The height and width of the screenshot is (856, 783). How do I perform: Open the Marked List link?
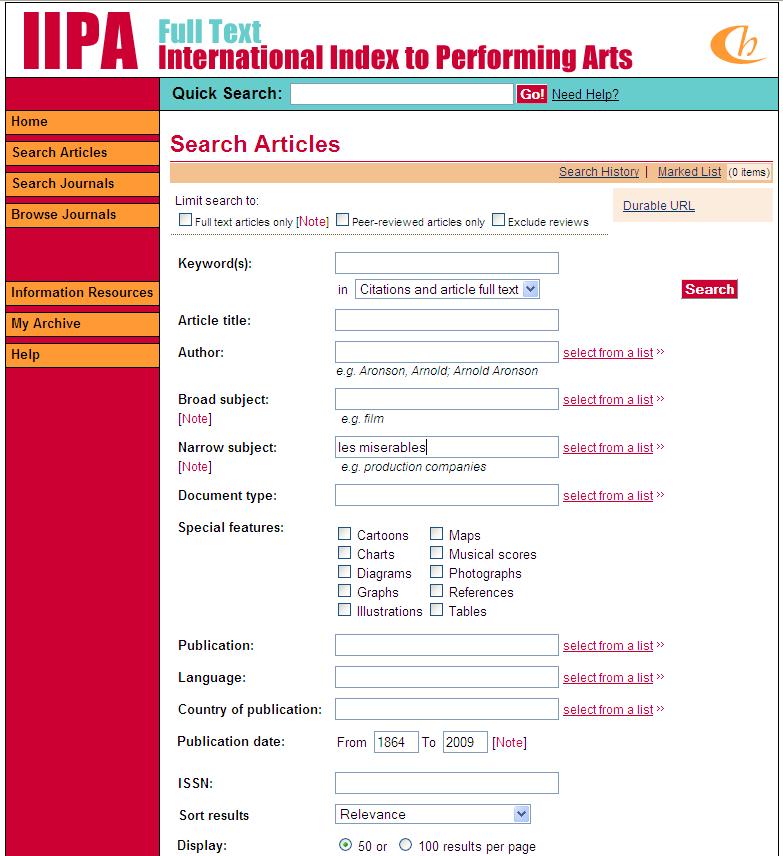[x=689, y=172]
